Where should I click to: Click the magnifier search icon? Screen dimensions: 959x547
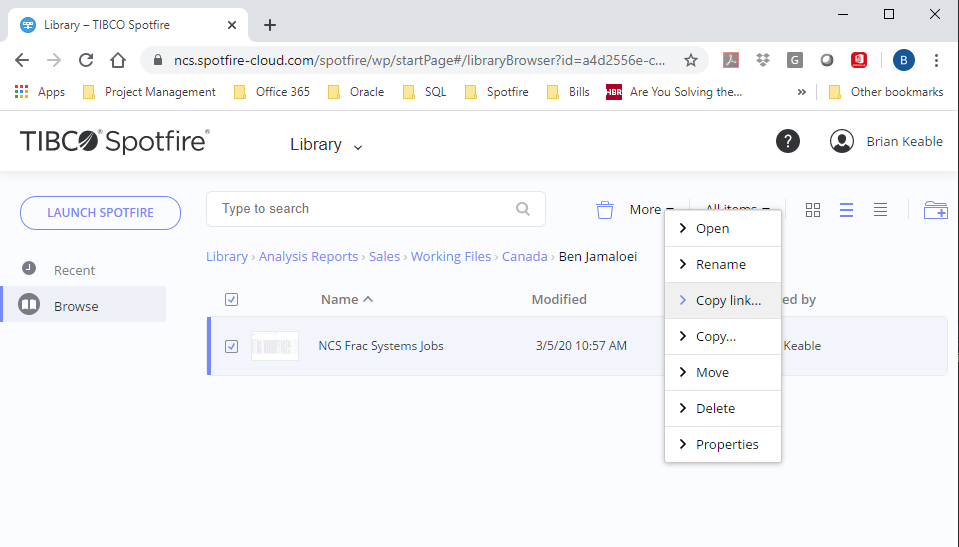[x=523, y=209]
